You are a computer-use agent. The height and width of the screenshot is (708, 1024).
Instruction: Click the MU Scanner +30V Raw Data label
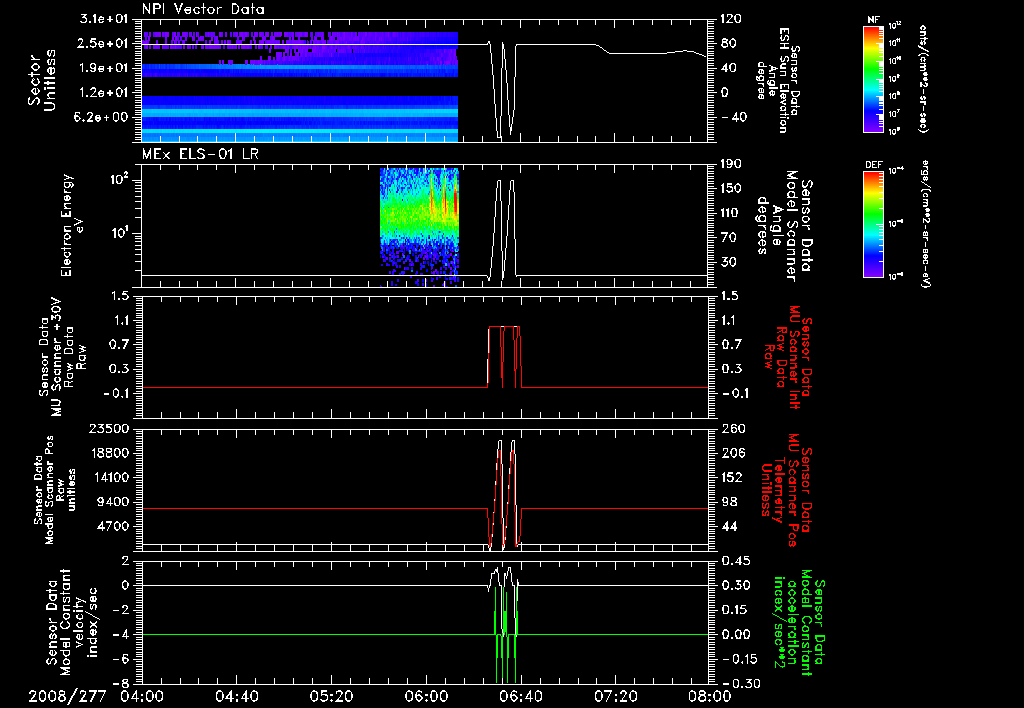62,357
